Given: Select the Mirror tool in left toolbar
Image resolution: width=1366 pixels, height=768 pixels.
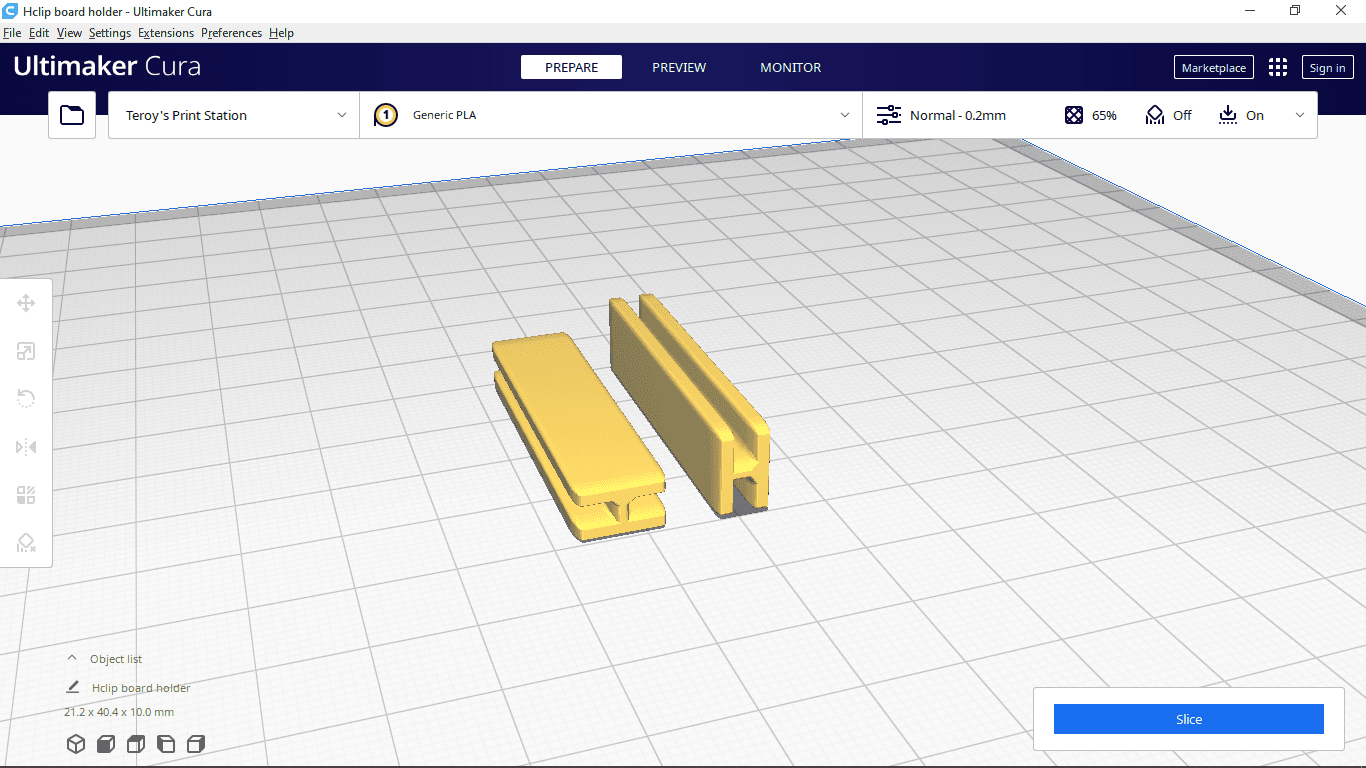Looking at the screenshot, I should tap(26, 447).
